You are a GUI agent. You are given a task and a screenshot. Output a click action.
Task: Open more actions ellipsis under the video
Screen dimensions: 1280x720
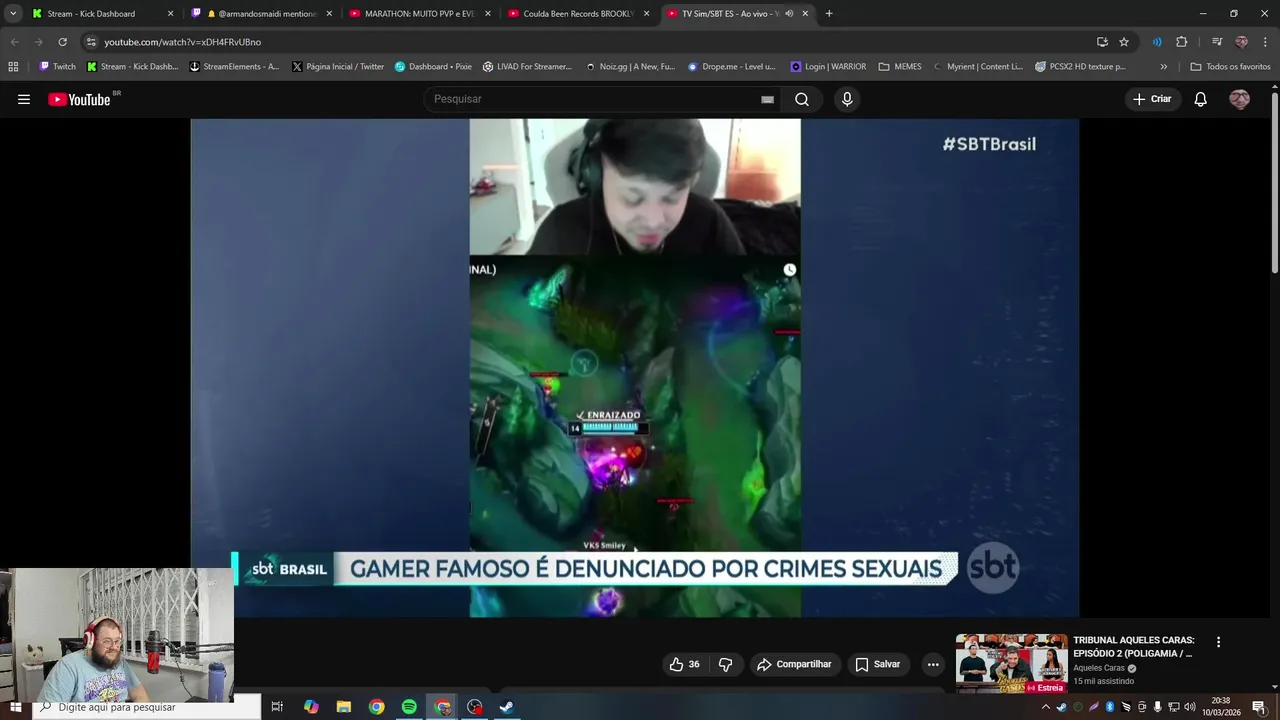(x=933, y=664)
